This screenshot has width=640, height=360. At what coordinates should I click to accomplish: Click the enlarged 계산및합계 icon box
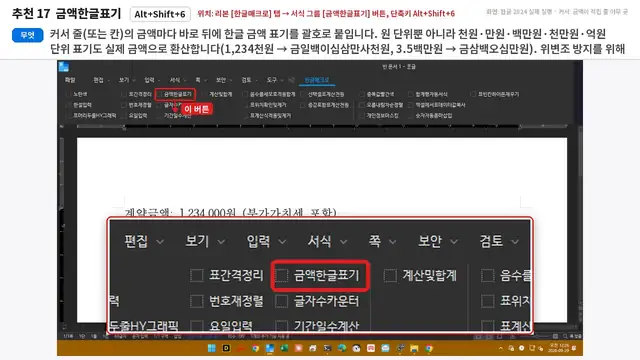pyautogui.click(x=390, y=276)
